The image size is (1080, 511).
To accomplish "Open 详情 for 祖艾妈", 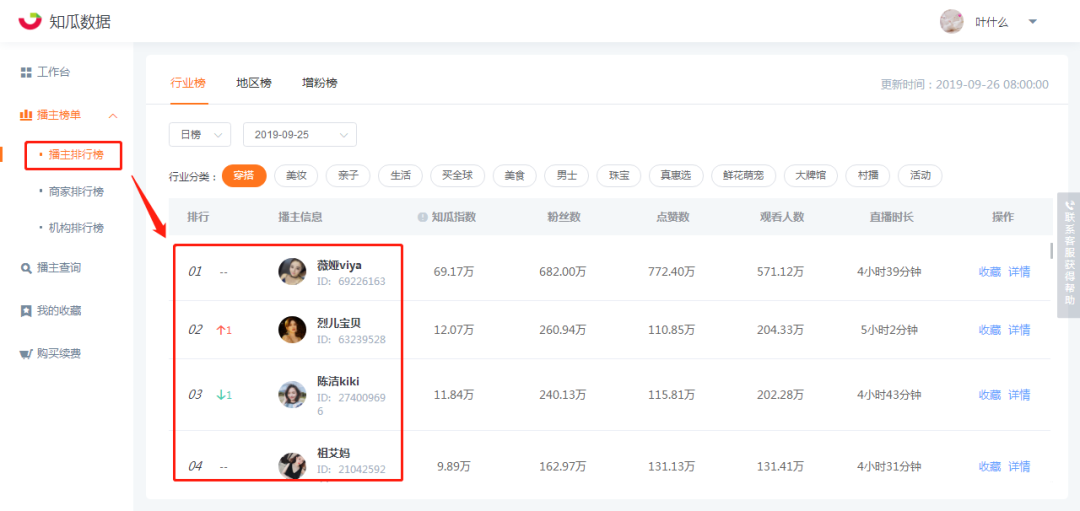I will pyautogui.click(x=1019, y=466).
